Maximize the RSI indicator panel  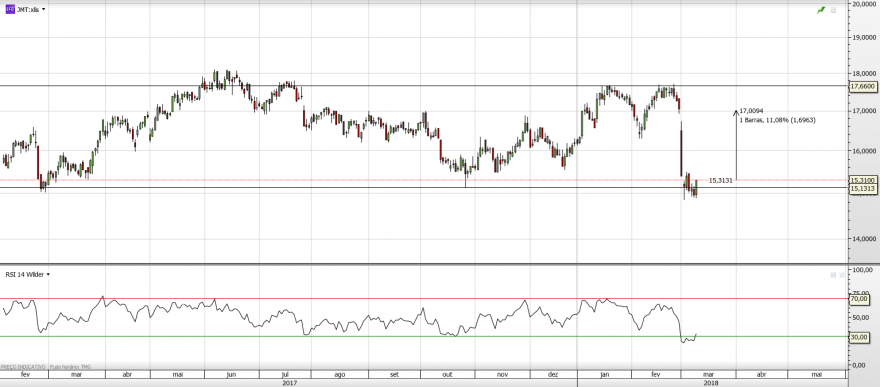[x=833, y=275]
